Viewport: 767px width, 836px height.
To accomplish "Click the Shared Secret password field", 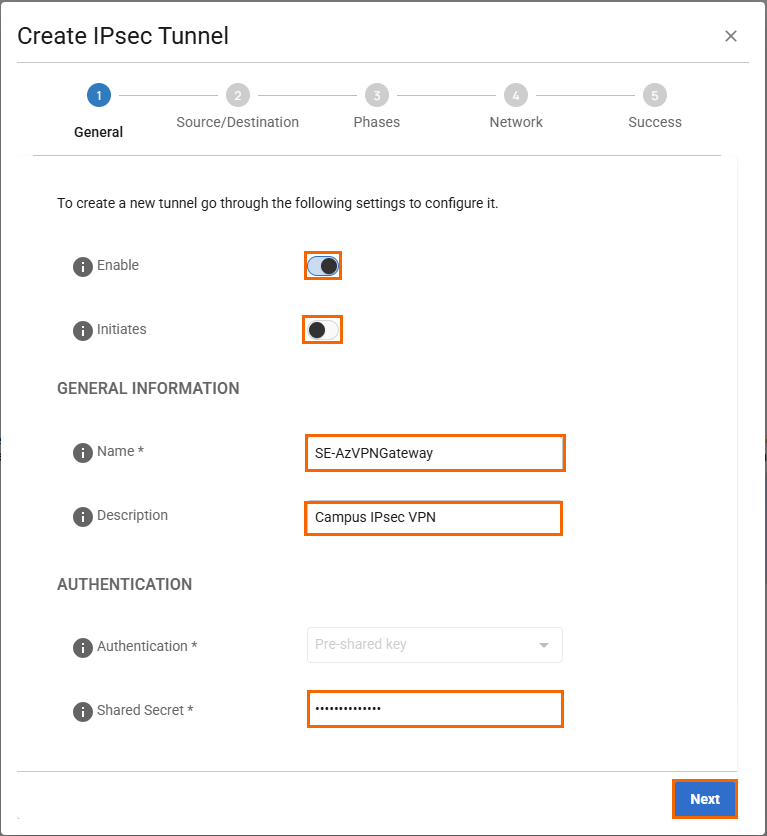I will tap(434, 709).
